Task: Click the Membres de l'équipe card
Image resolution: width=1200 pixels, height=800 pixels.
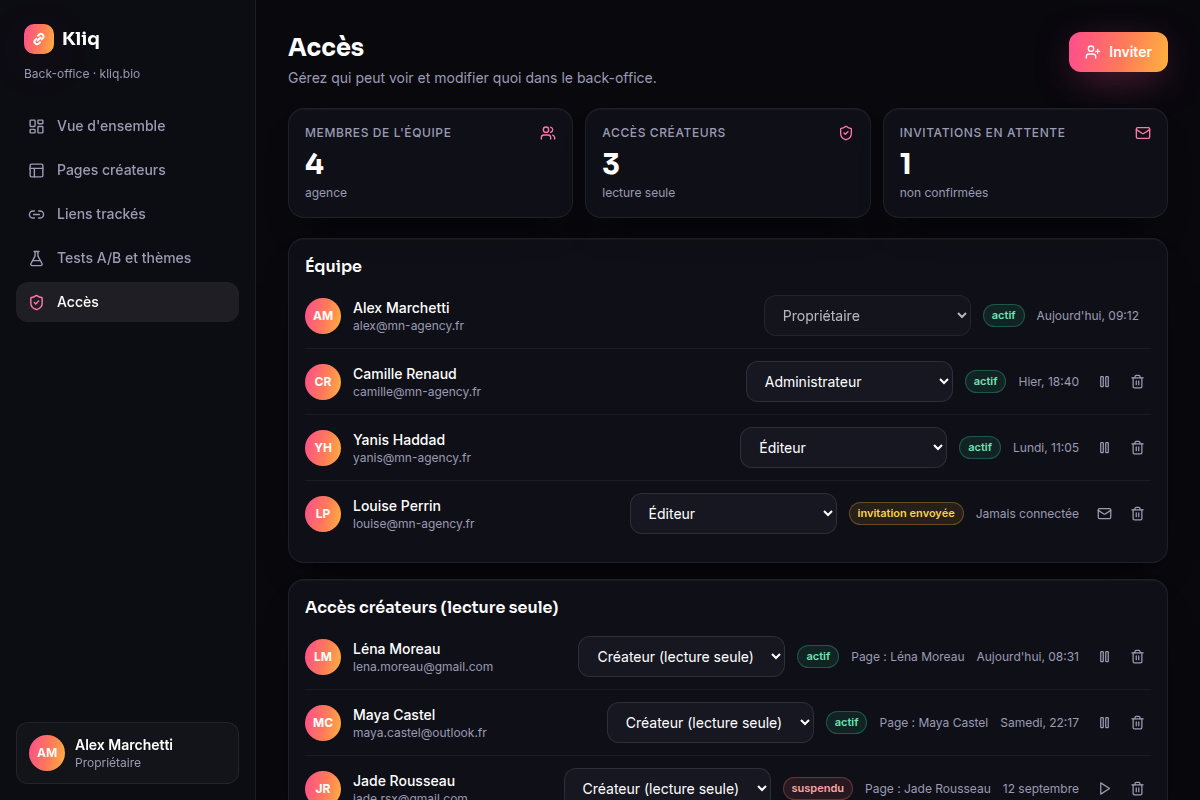Action: 430,163
